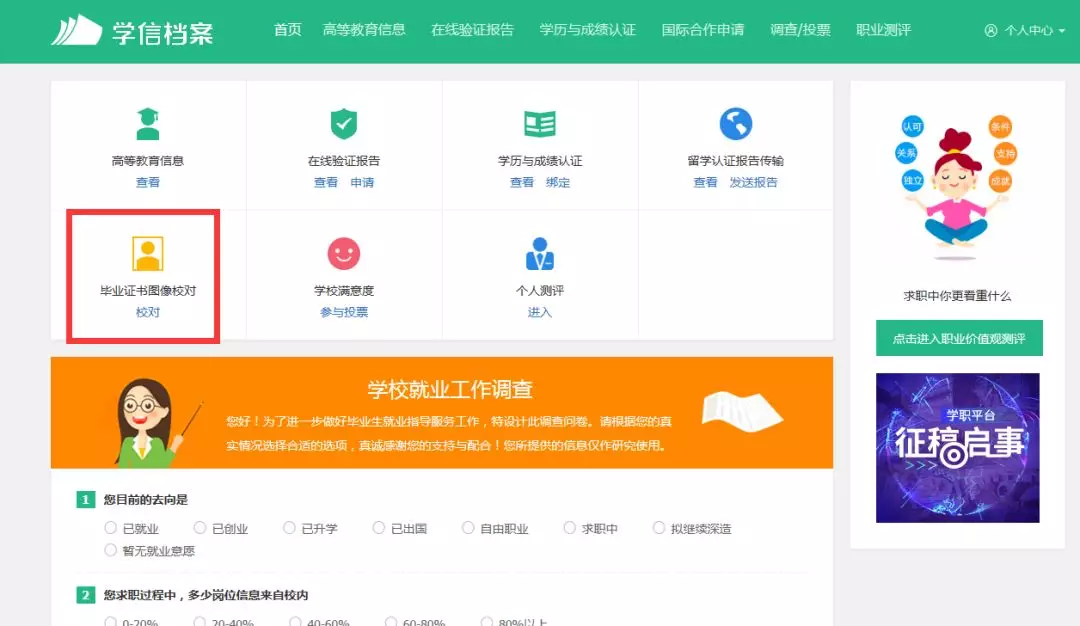
Task: Open the 毕业证书图像校对 portrait icon
Action: click(x=148, y=254)
